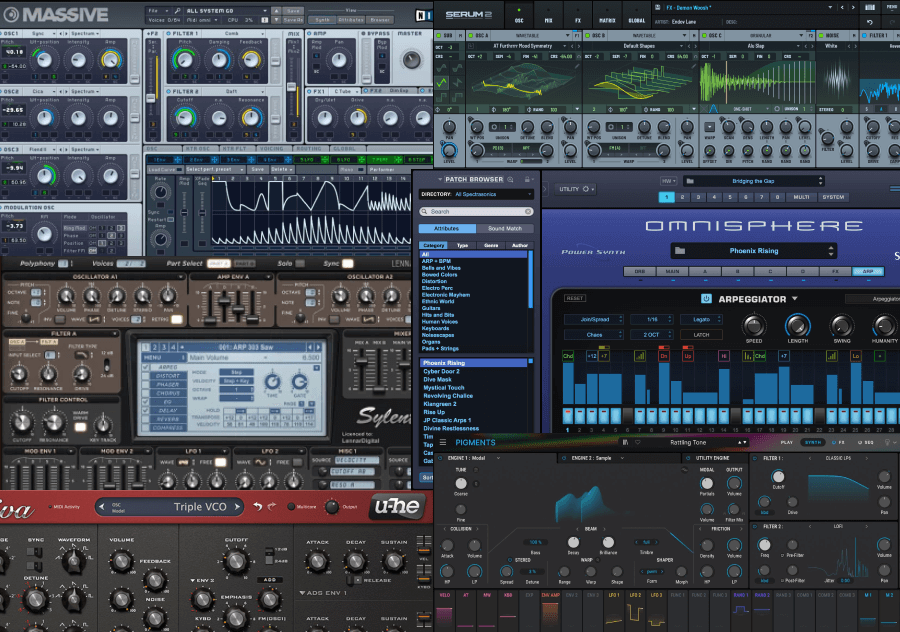The image size is (900, 632).
Task: Click the Native Instruments NI logo
Action: coord(423,15)
